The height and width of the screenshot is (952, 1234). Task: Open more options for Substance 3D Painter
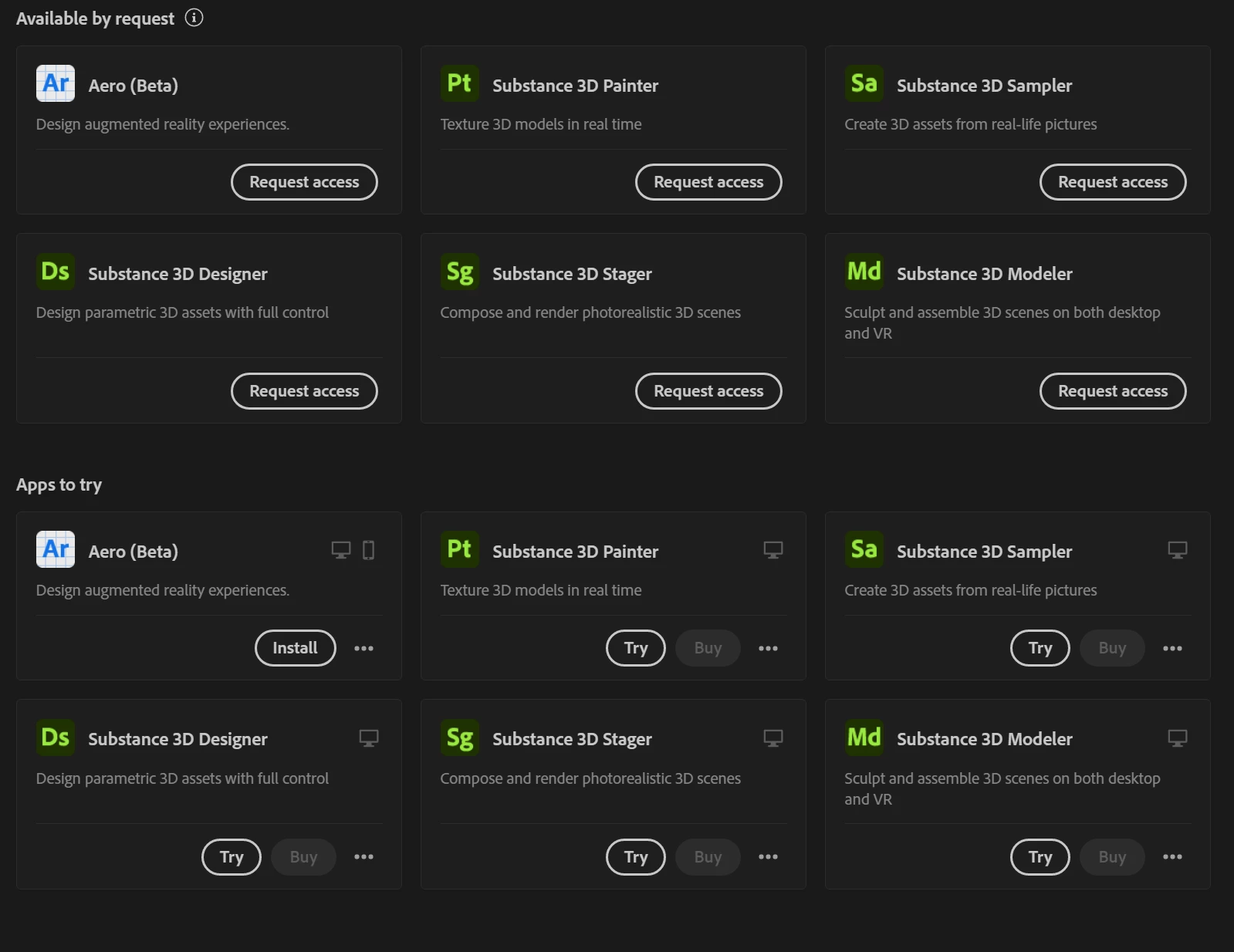click(769, 648)
